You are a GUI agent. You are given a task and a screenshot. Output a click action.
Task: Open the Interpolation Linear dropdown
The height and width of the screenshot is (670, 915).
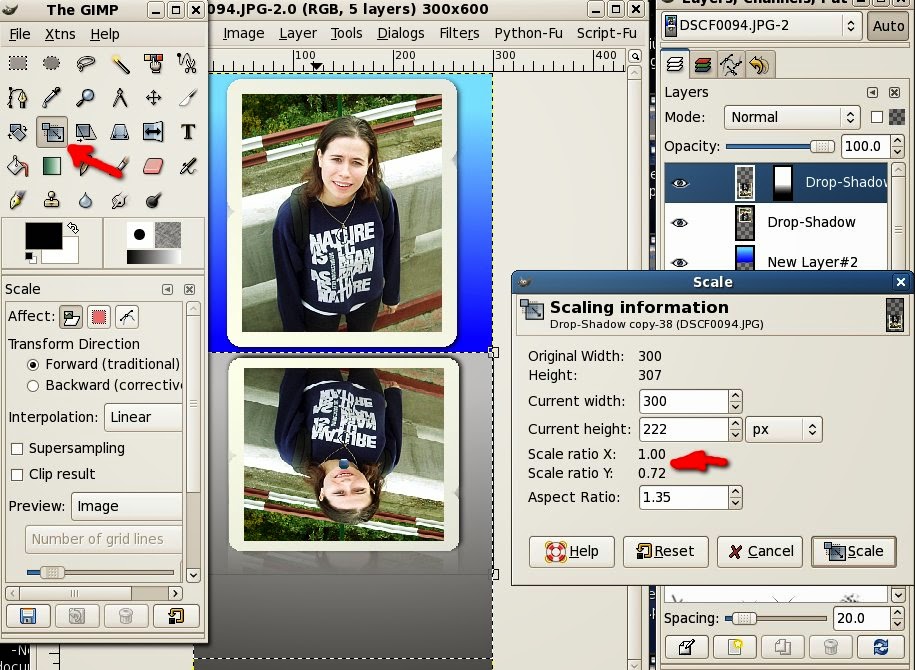coord(144,417)
